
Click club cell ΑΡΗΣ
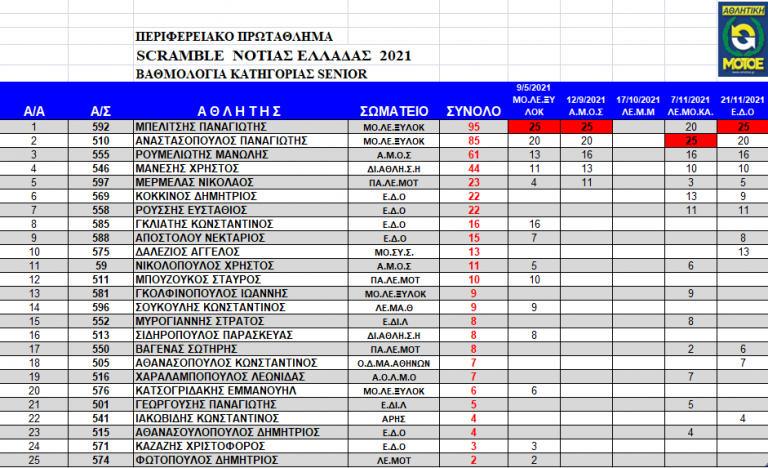click(394, 419)
